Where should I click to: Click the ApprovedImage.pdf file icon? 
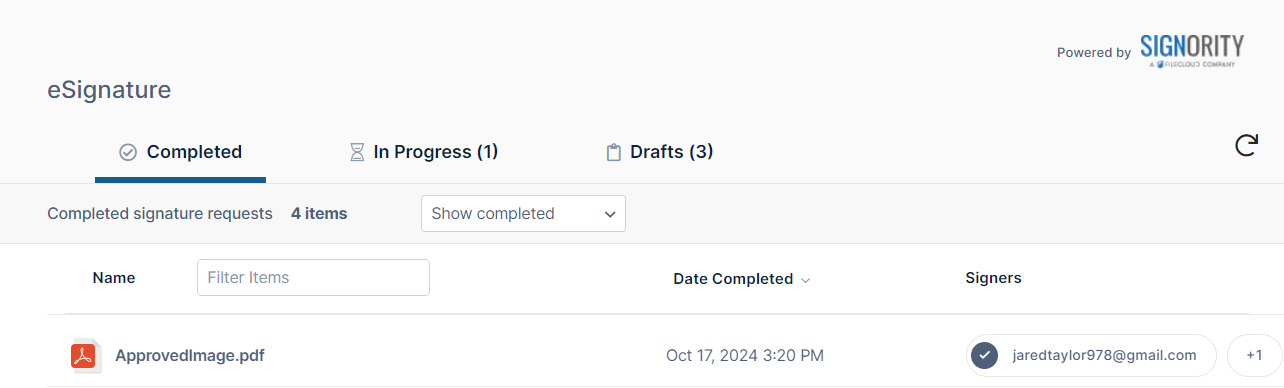coord(84,355)
